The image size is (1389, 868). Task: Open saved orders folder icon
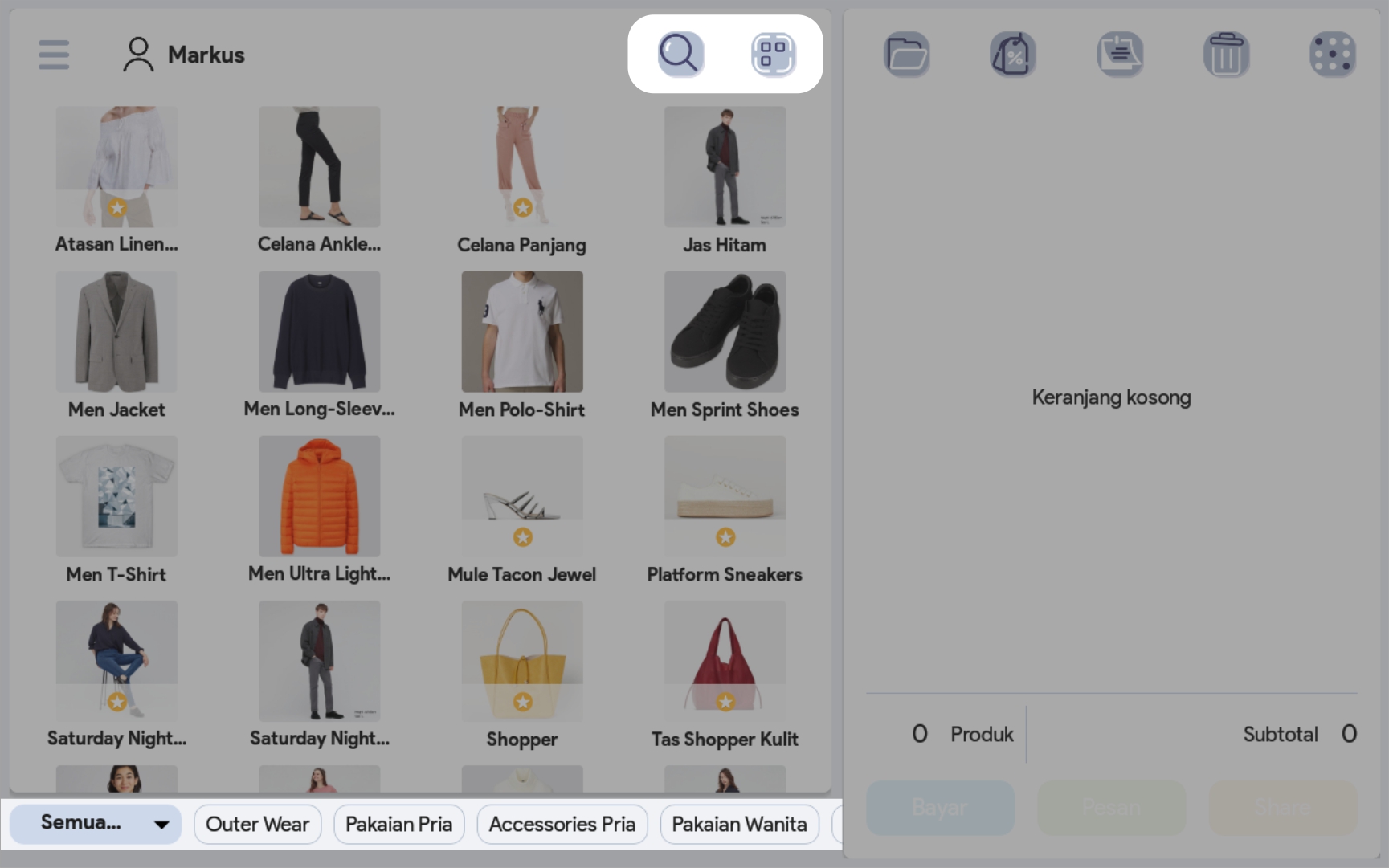[x=907, y=55]
